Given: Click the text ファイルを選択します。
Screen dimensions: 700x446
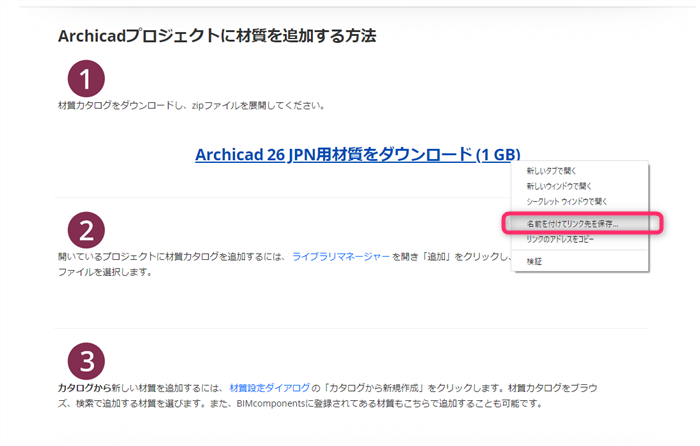Looking at the screenshot, I should [105, 272].
